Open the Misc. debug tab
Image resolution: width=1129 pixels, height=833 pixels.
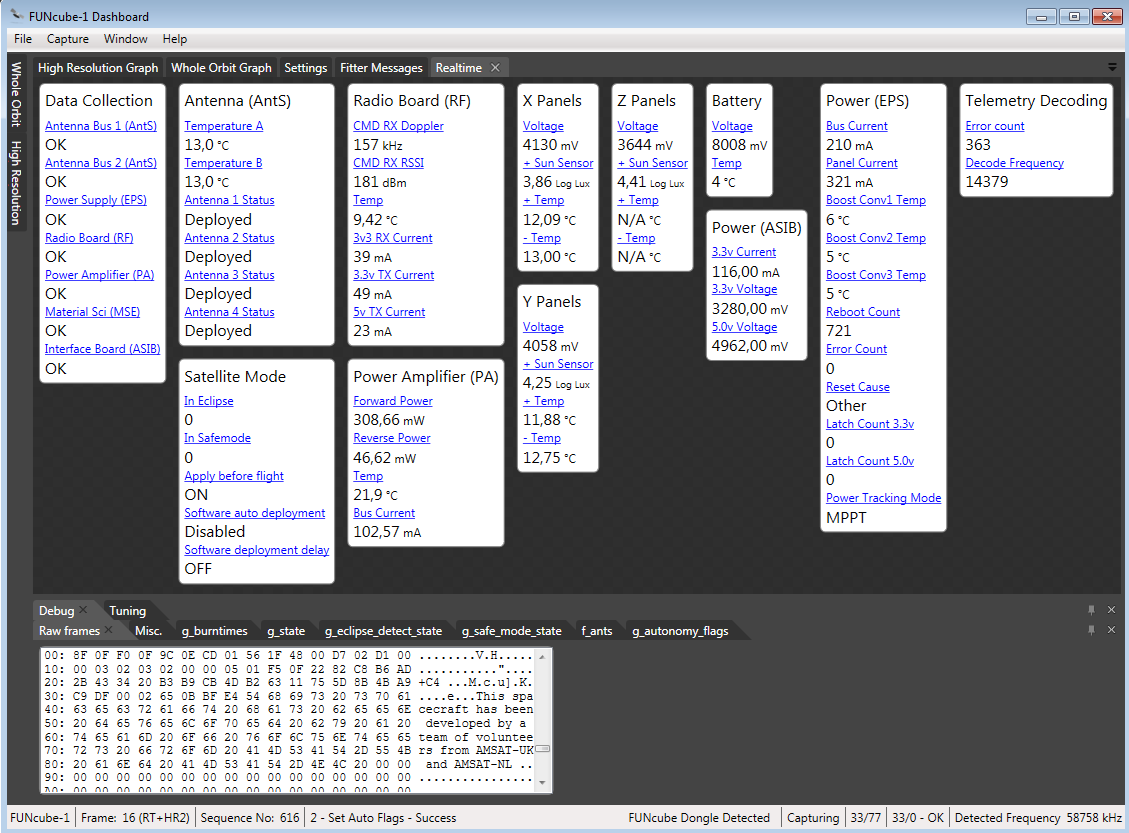pyautogui.click(x=148, y=631)
